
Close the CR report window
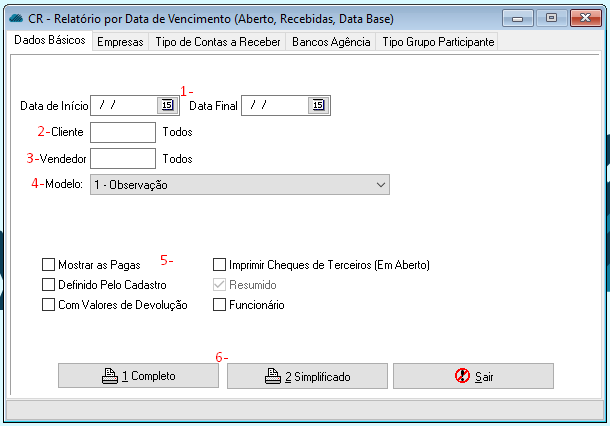[585, 18]
